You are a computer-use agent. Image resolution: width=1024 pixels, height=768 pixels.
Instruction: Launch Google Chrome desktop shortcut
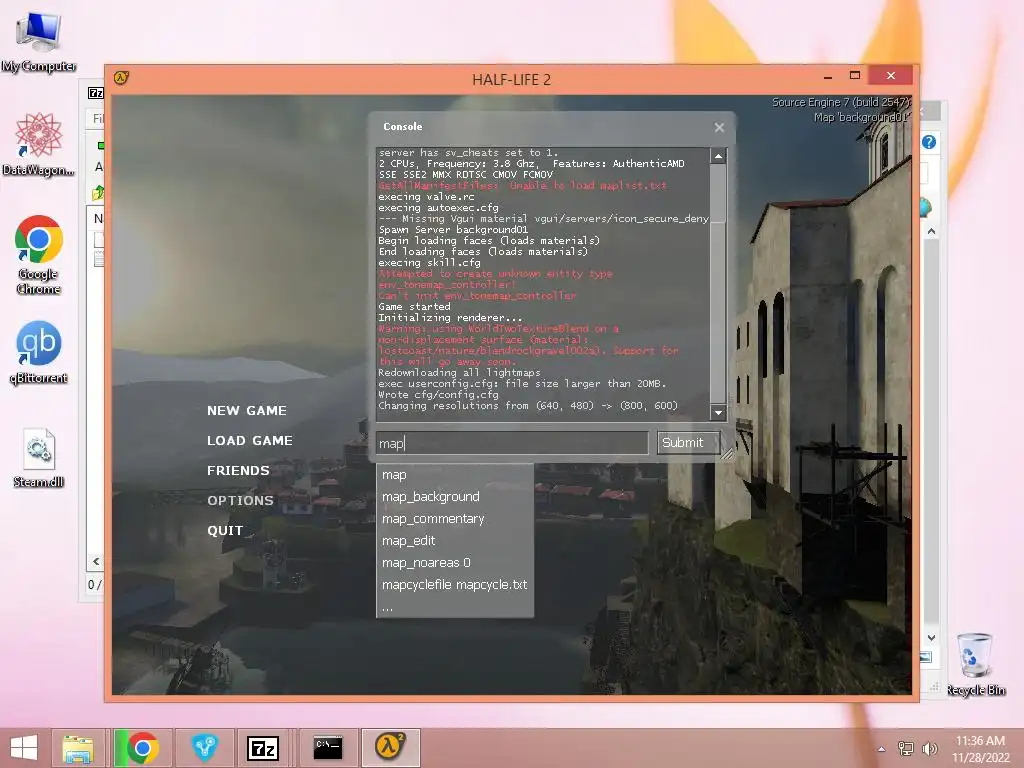coord(39,254)
